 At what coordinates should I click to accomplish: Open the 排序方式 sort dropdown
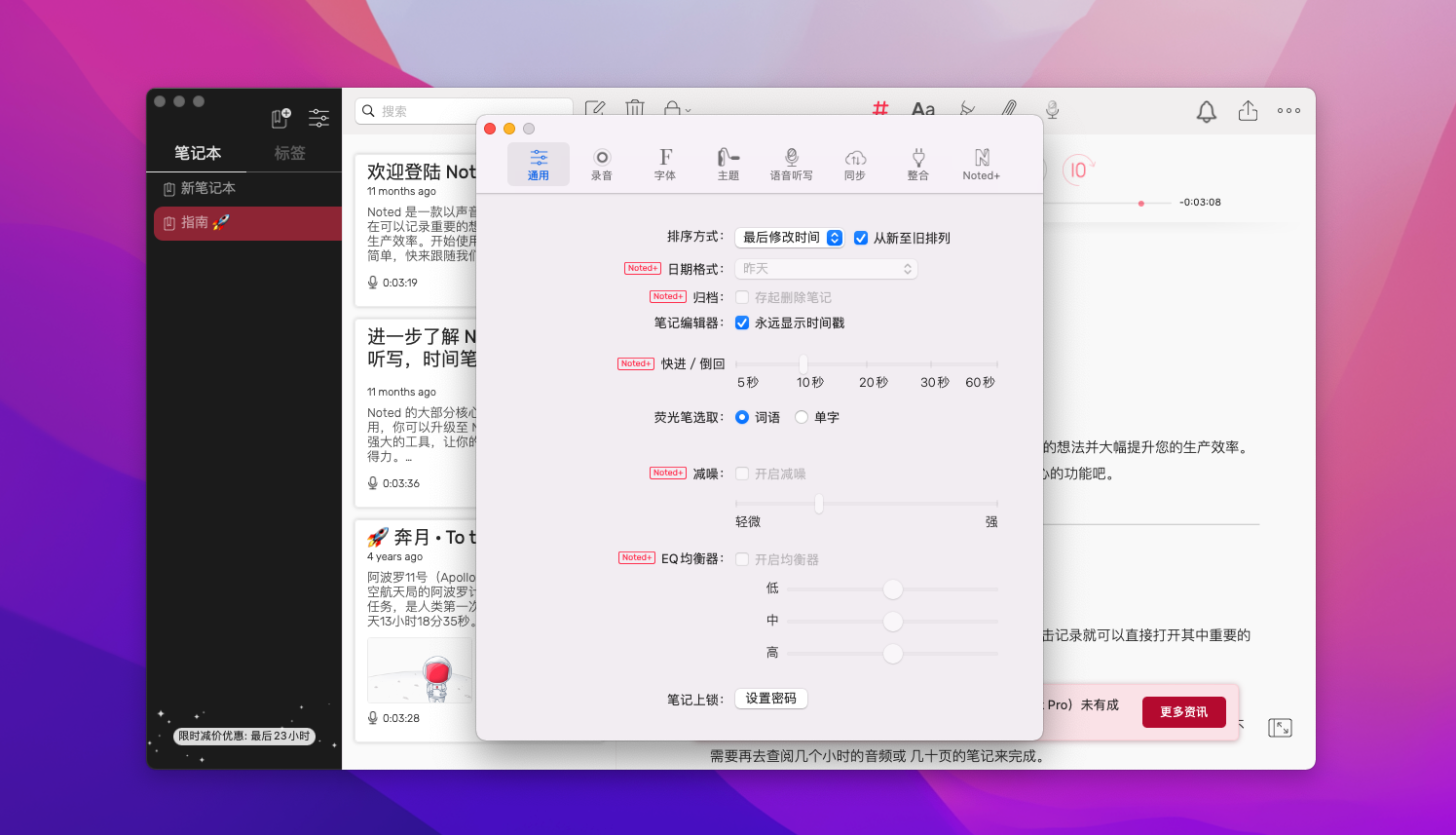(792, 238)
